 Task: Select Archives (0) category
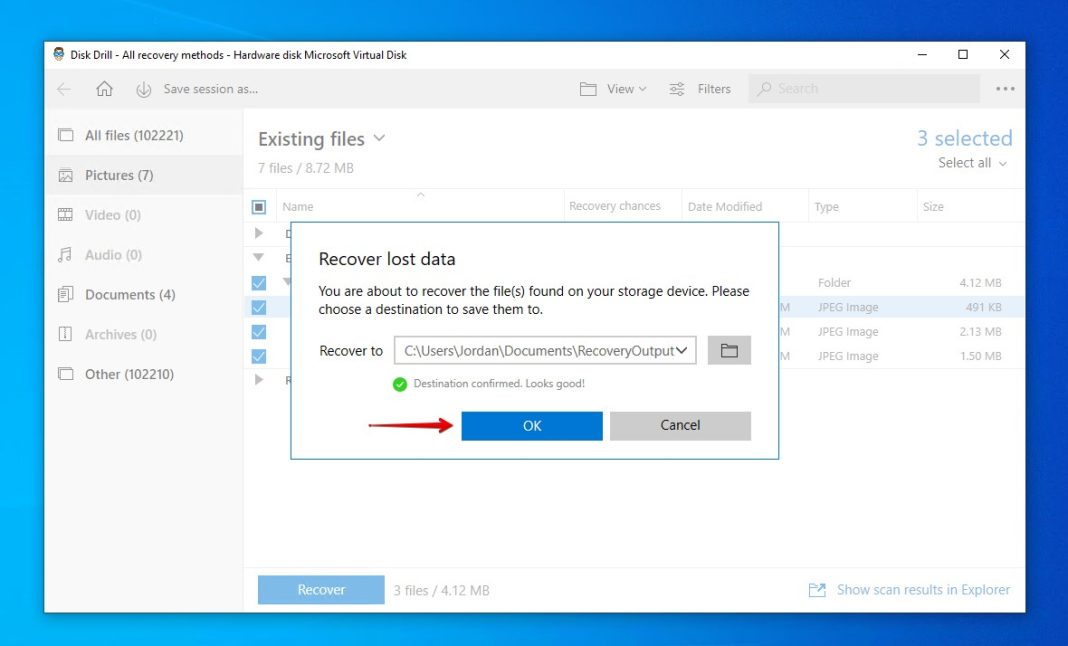144,335
